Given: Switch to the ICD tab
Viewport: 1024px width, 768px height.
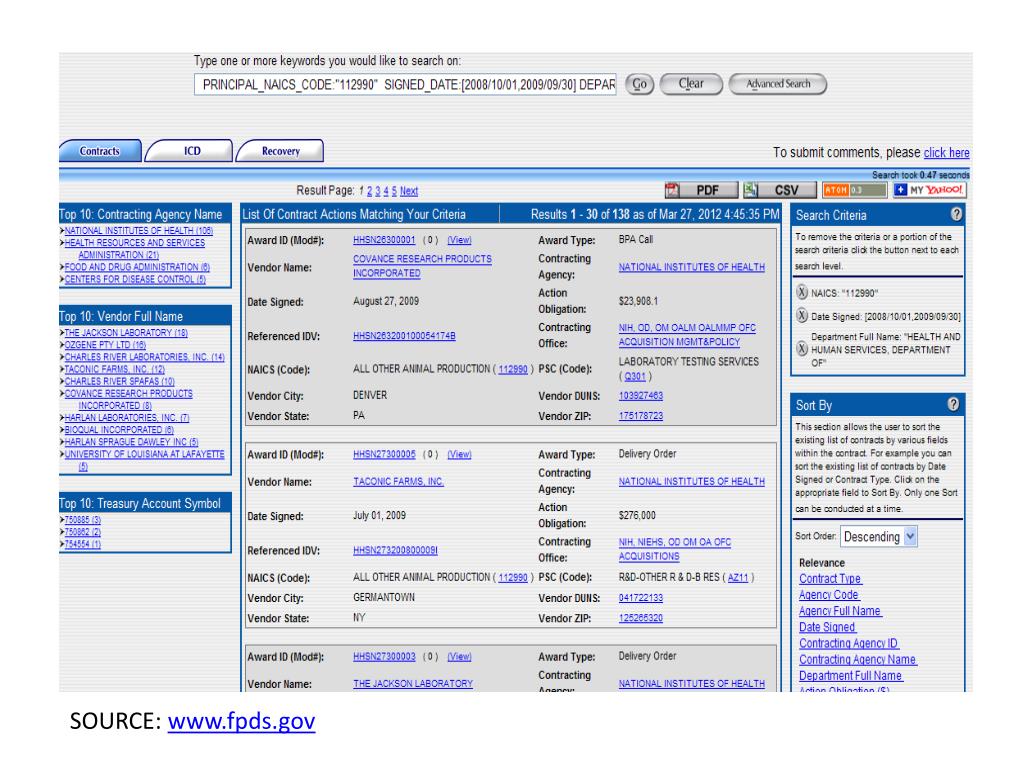Looking at the screenshot, I should (191, 151).
